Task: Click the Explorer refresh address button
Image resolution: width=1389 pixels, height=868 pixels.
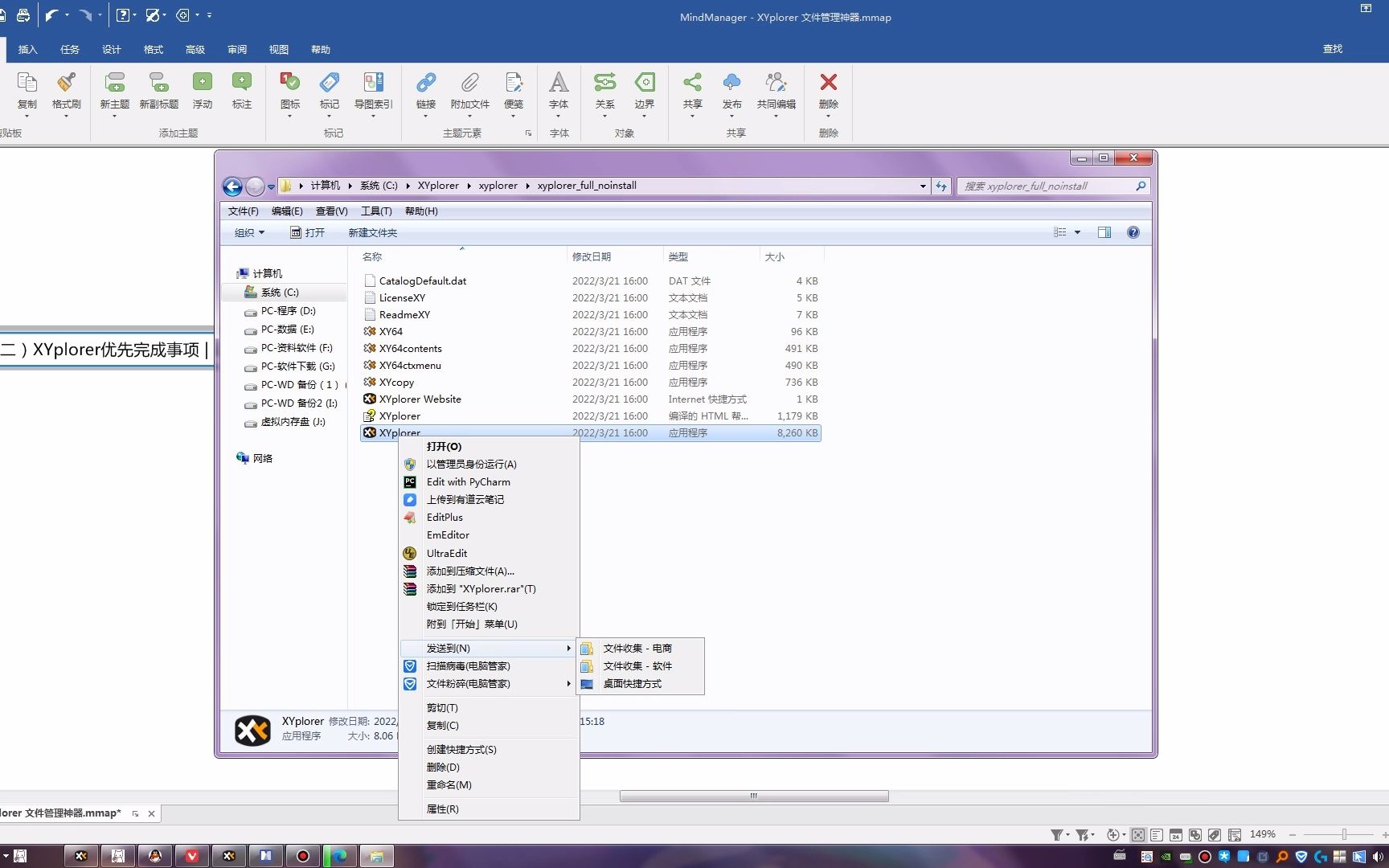Action: [941, 186]
